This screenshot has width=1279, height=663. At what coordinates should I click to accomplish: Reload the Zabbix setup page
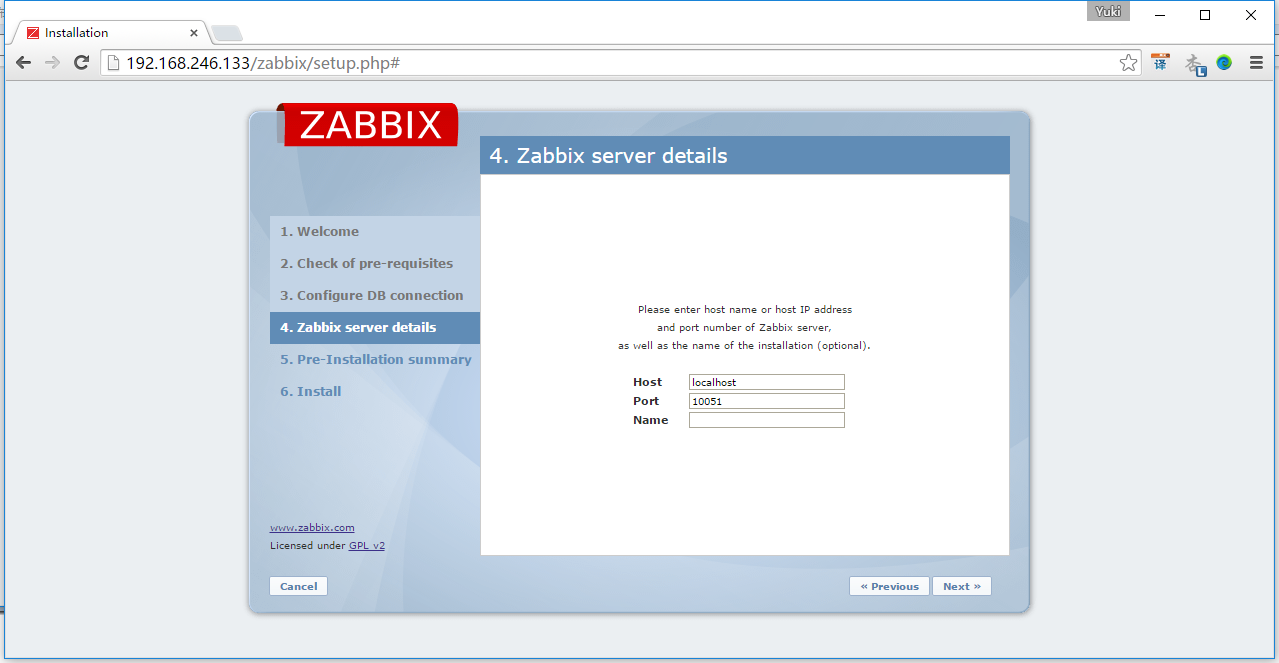click(82, 63)
